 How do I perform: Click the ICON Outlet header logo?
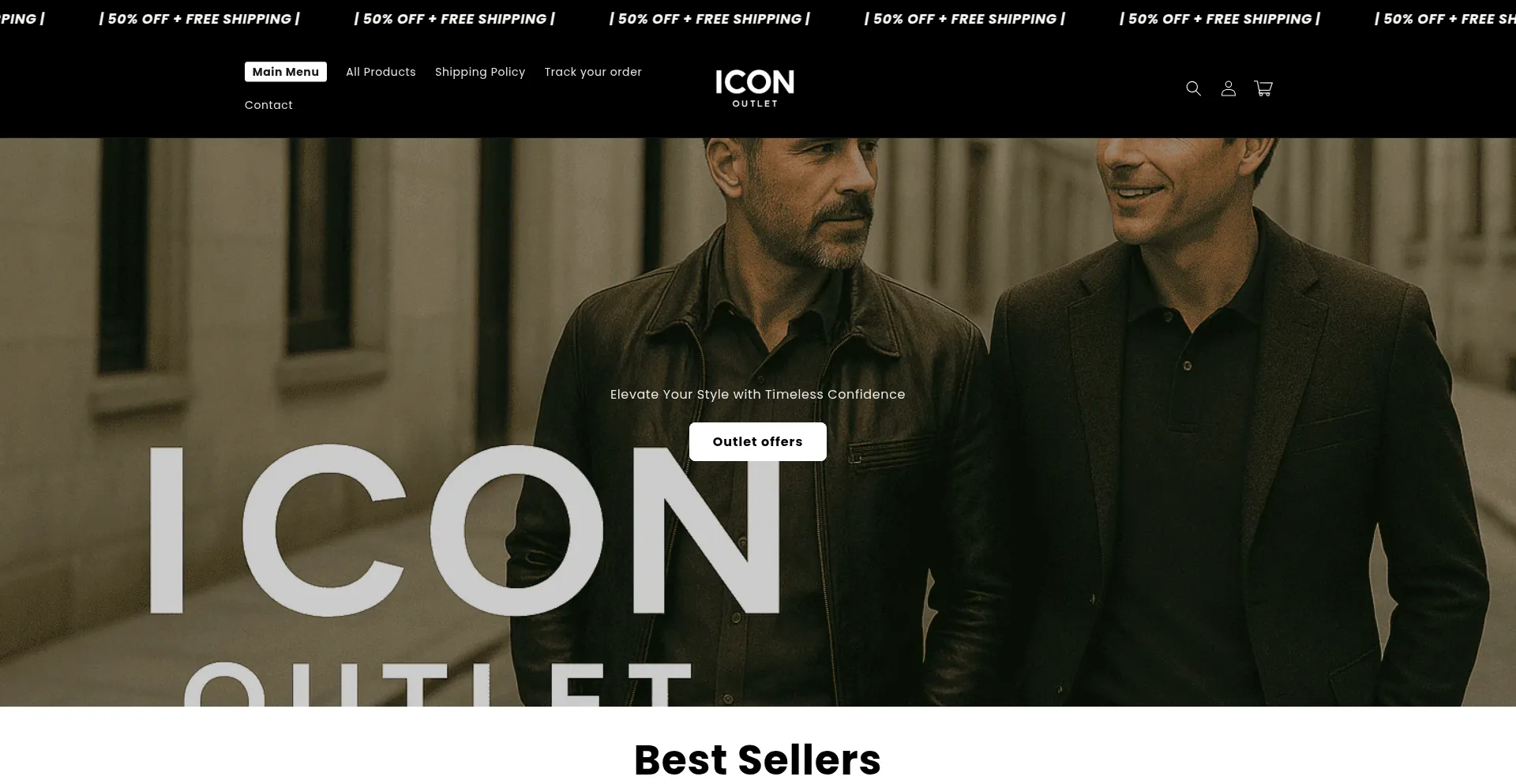click(754, 88)
